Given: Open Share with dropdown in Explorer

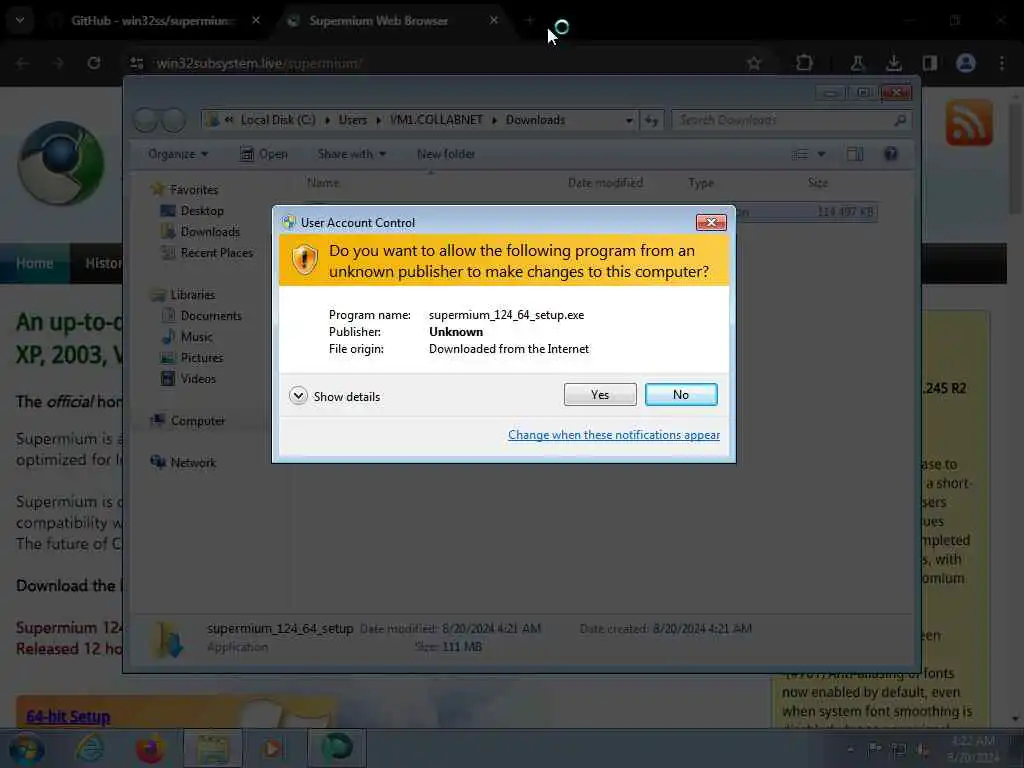Looking at the screenshot, I should pos(351,154).
